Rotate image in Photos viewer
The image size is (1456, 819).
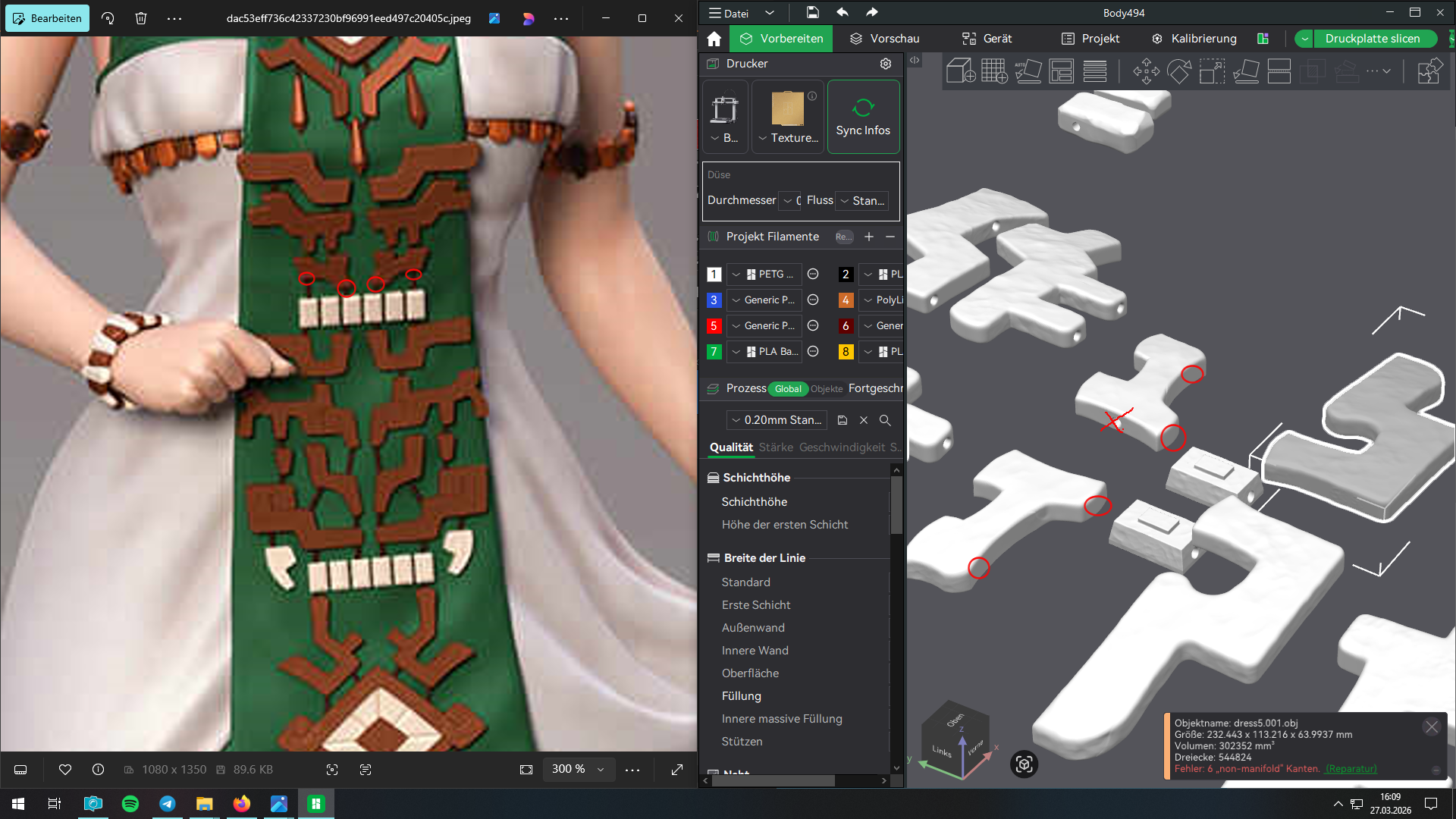pos(108,18)
